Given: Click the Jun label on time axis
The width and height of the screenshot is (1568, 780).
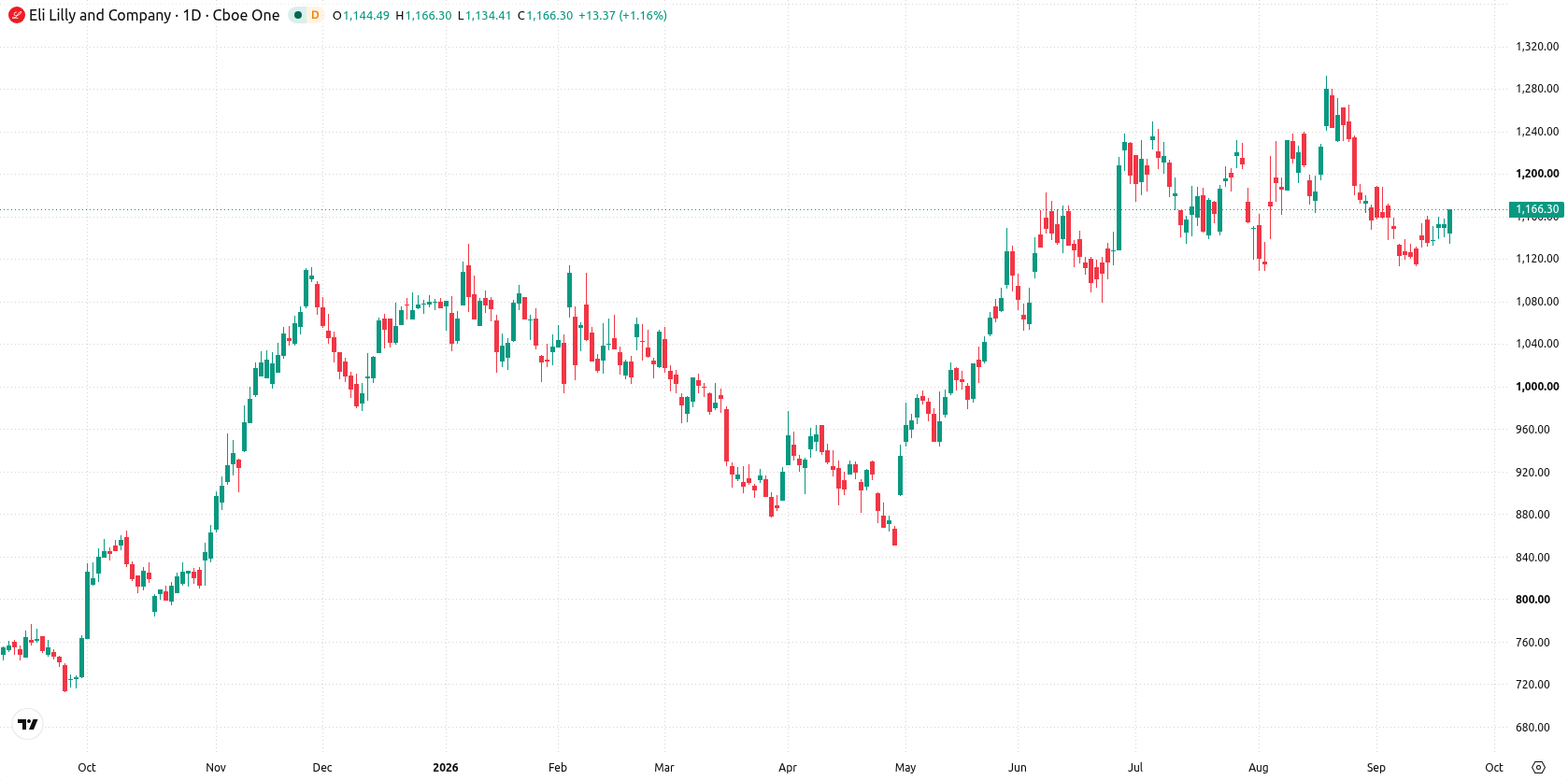Looking at the screenshot, I should coord(1018,768).
